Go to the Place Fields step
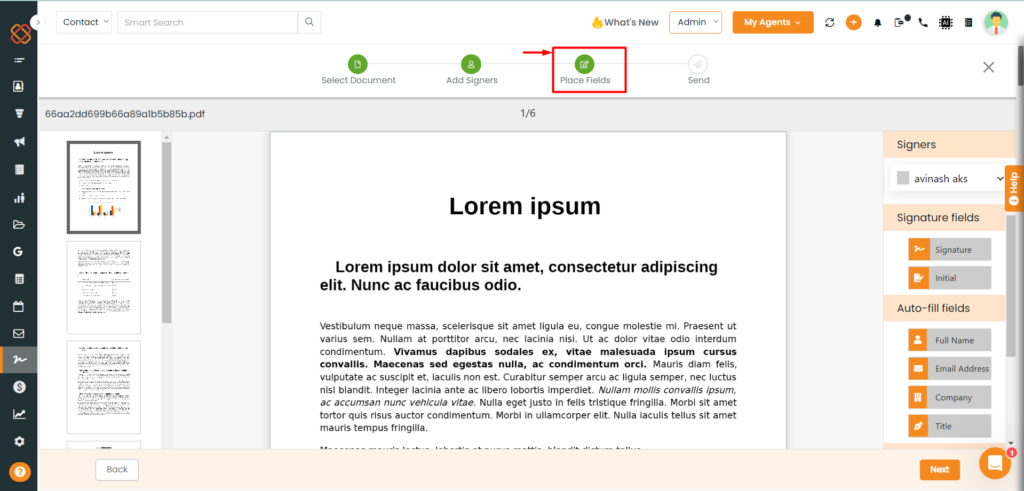This screenshot has height=491, width=1024. click(585, 71)
